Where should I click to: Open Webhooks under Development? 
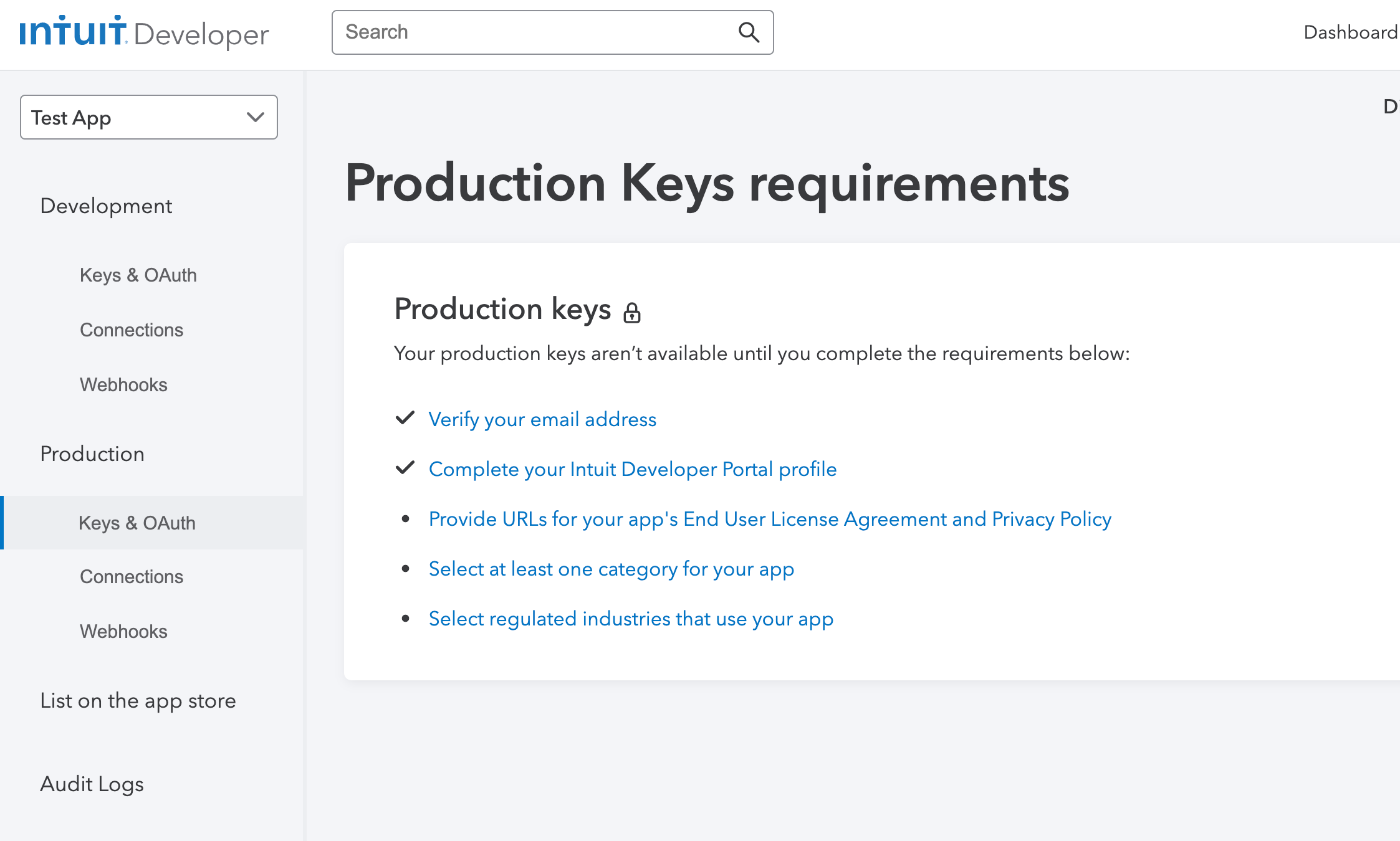click(x=123, y=384)
